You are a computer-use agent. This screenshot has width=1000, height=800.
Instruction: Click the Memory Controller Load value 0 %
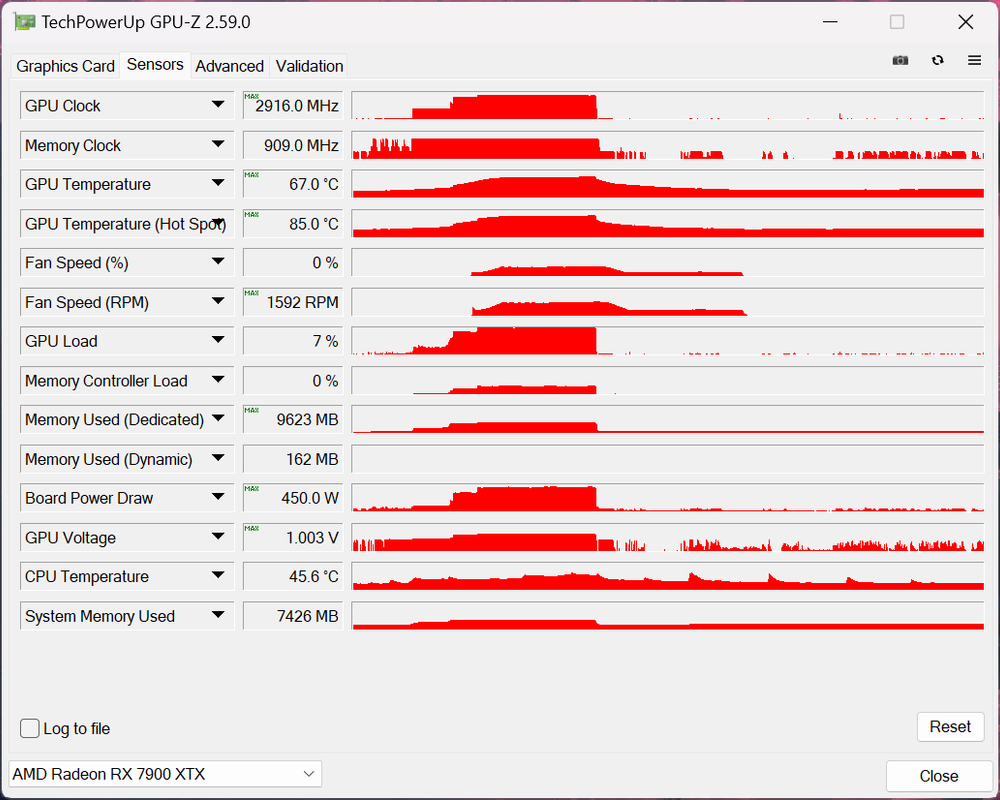[293, 380]
